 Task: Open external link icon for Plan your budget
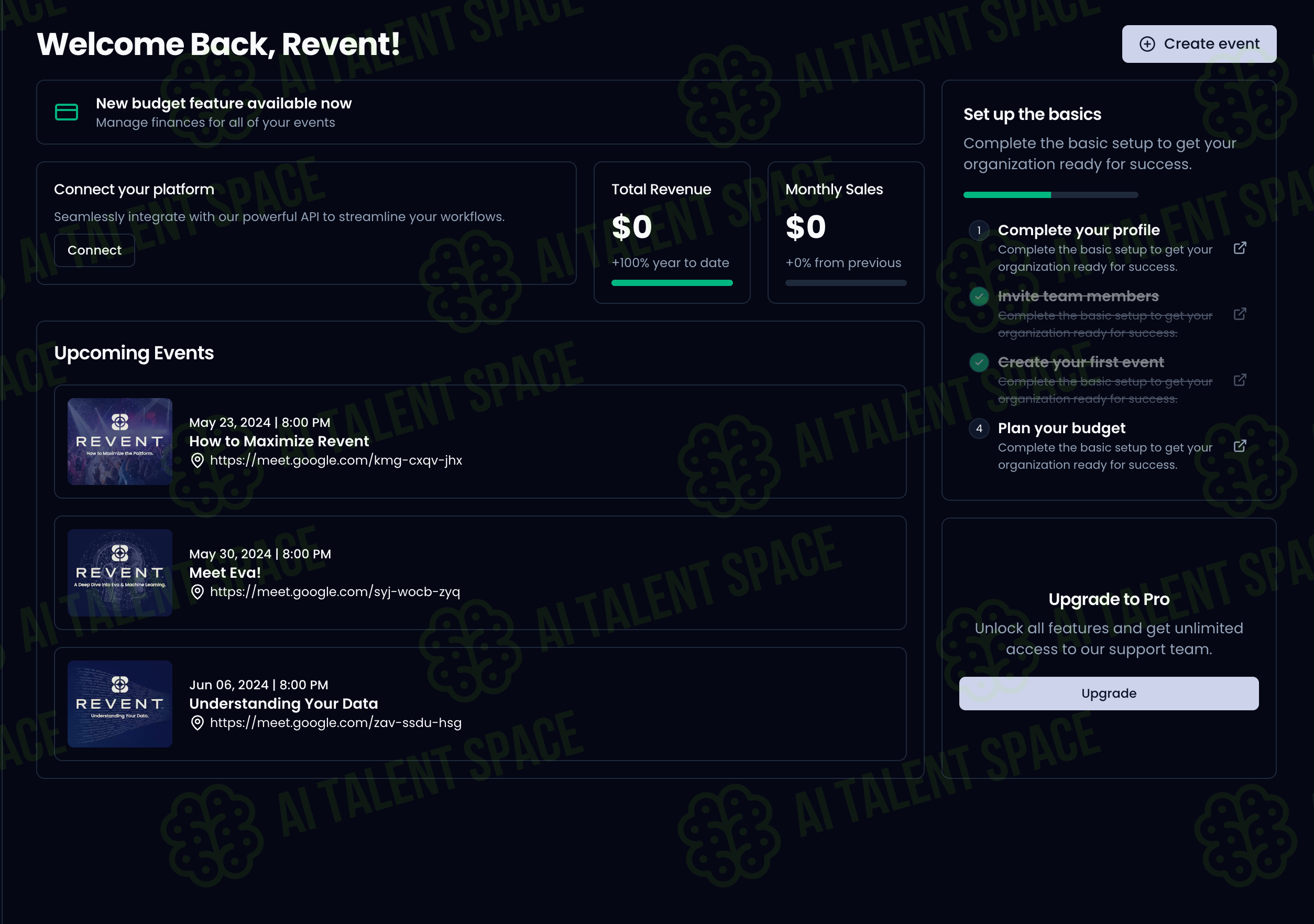[x=1240, y=446]
